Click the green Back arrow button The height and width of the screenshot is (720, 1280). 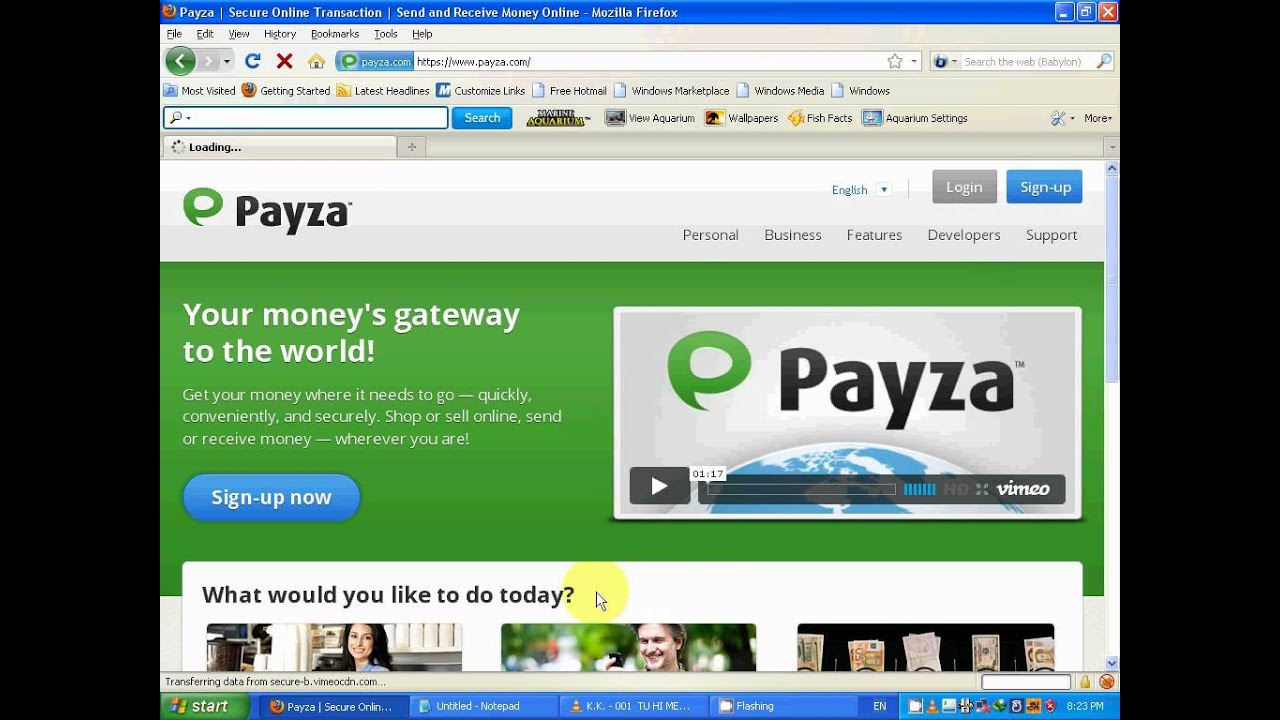pyautogui.click(x=180, y=61)
